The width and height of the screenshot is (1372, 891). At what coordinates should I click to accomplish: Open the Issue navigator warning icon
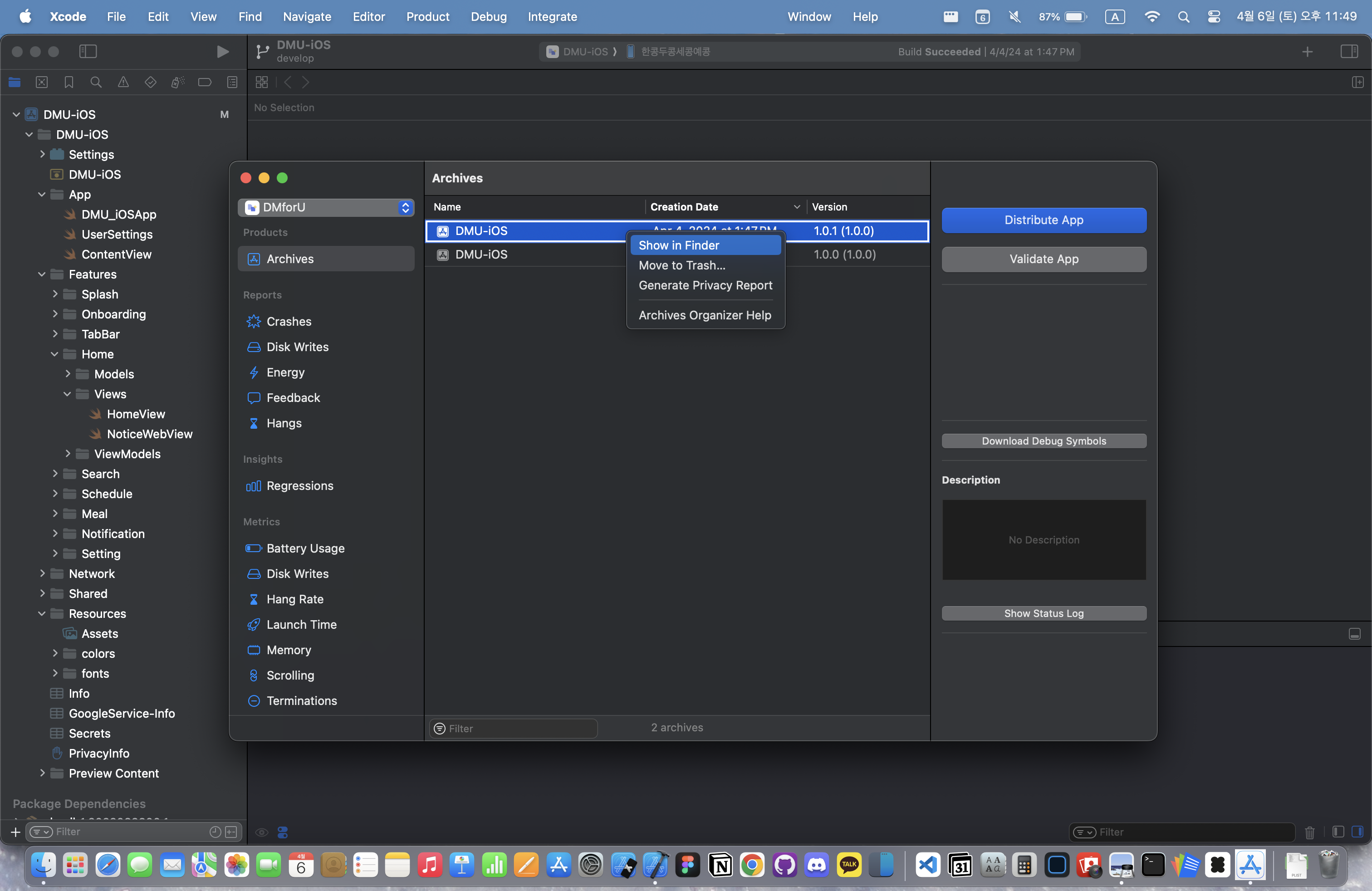123,83
